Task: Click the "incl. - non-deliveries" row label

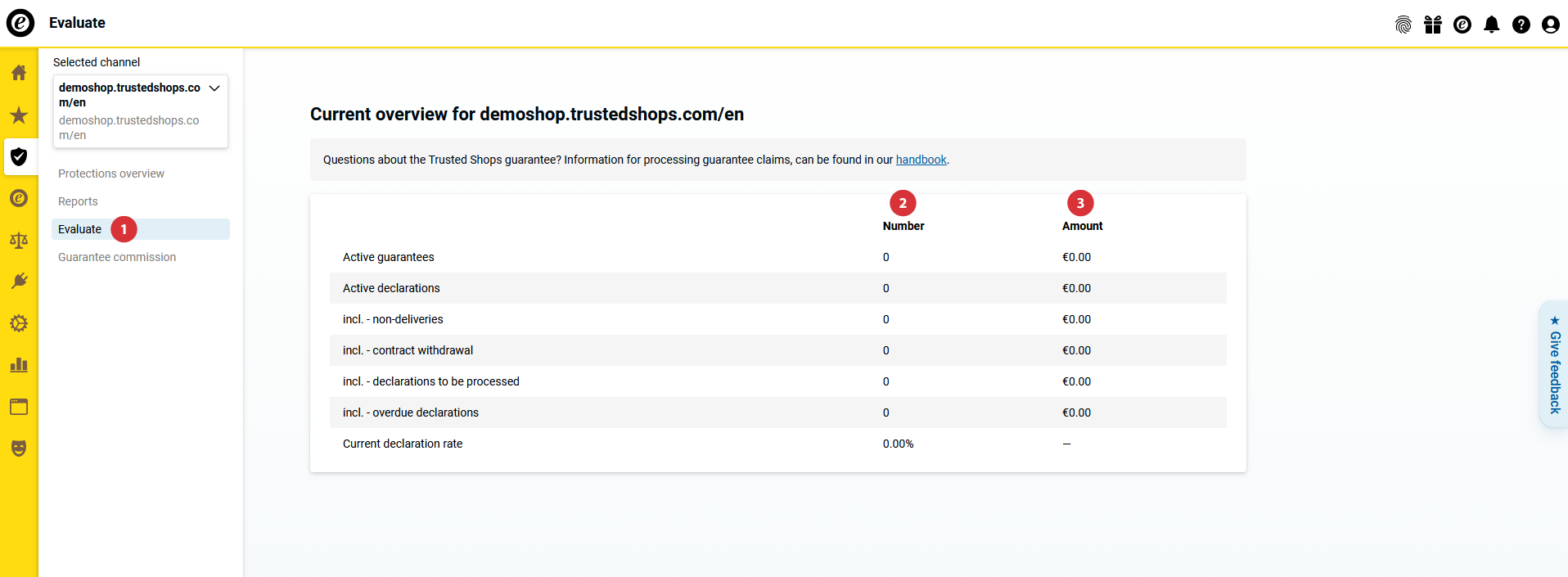Action: tap(393, 319)
